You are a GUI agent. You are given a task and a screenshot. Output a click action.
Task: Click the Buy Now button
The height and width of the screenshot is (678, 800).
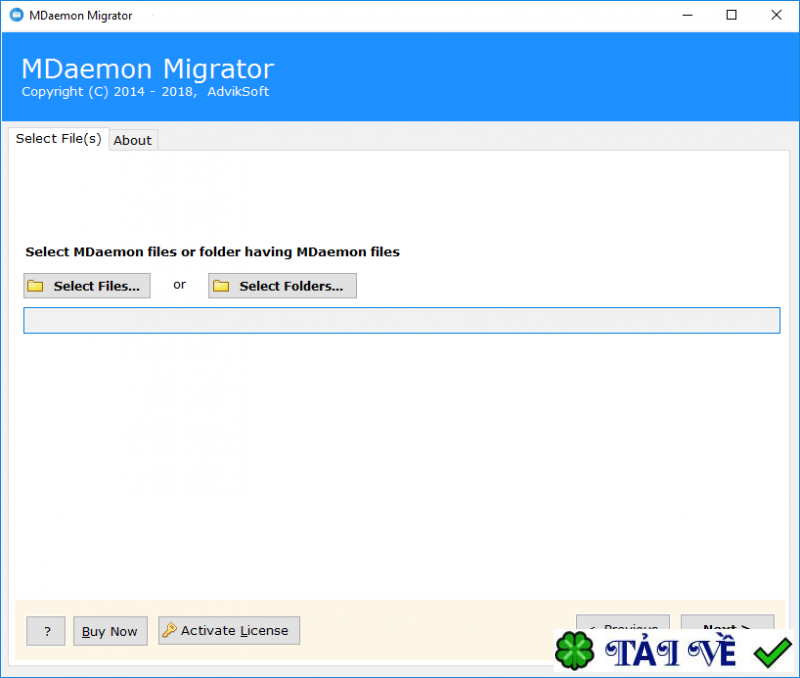click(110, 631)
